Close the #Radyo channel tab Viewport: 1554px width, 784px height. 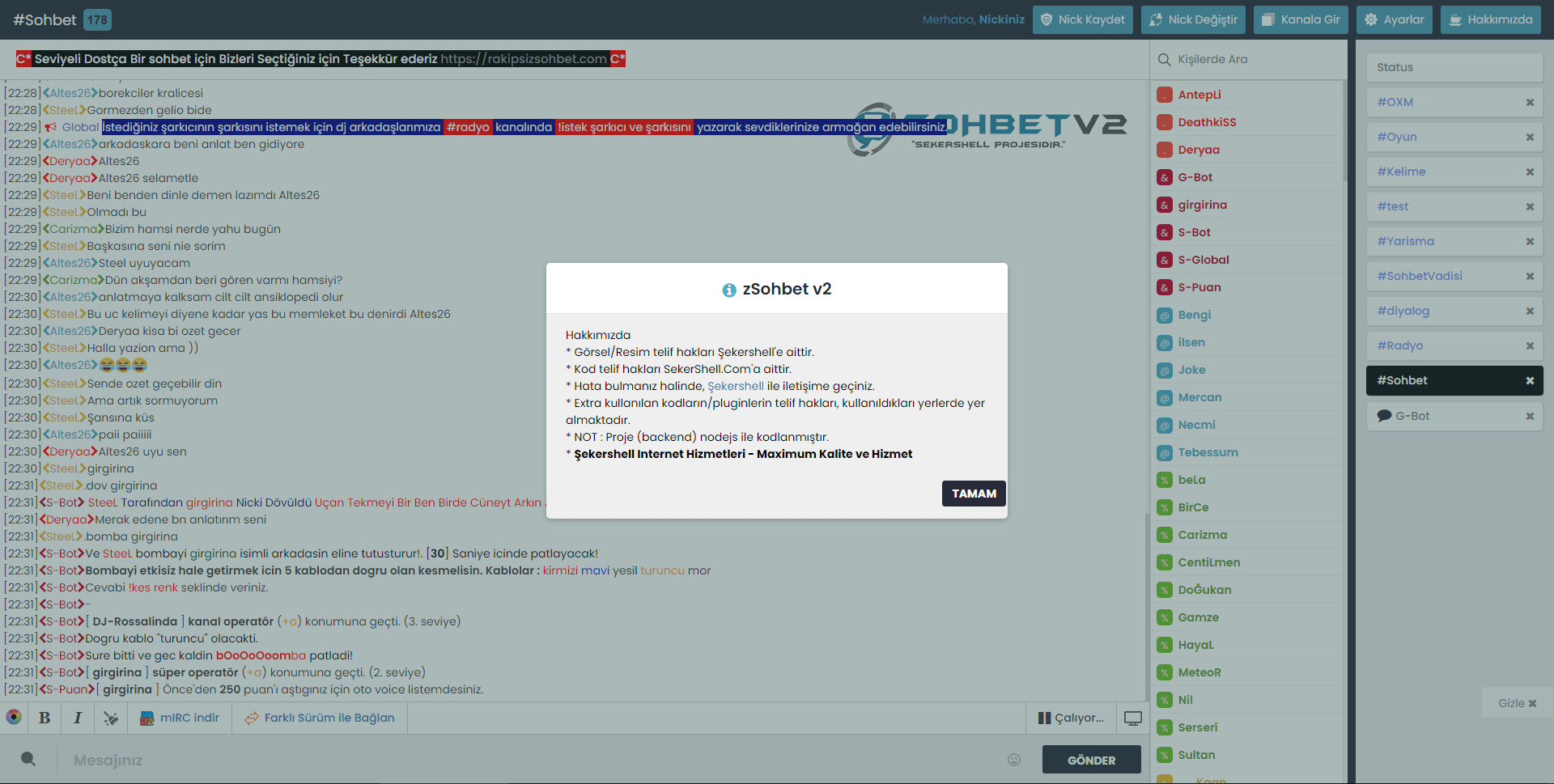(1530, 345)
